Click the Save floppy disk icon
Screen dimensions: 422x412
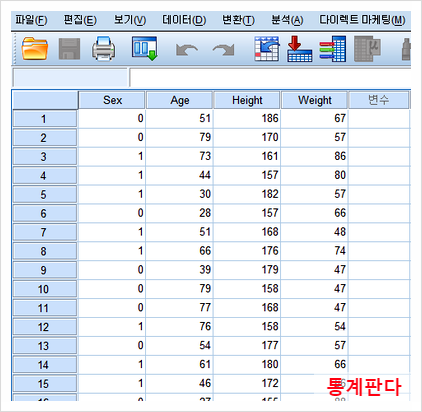[69, 49]
